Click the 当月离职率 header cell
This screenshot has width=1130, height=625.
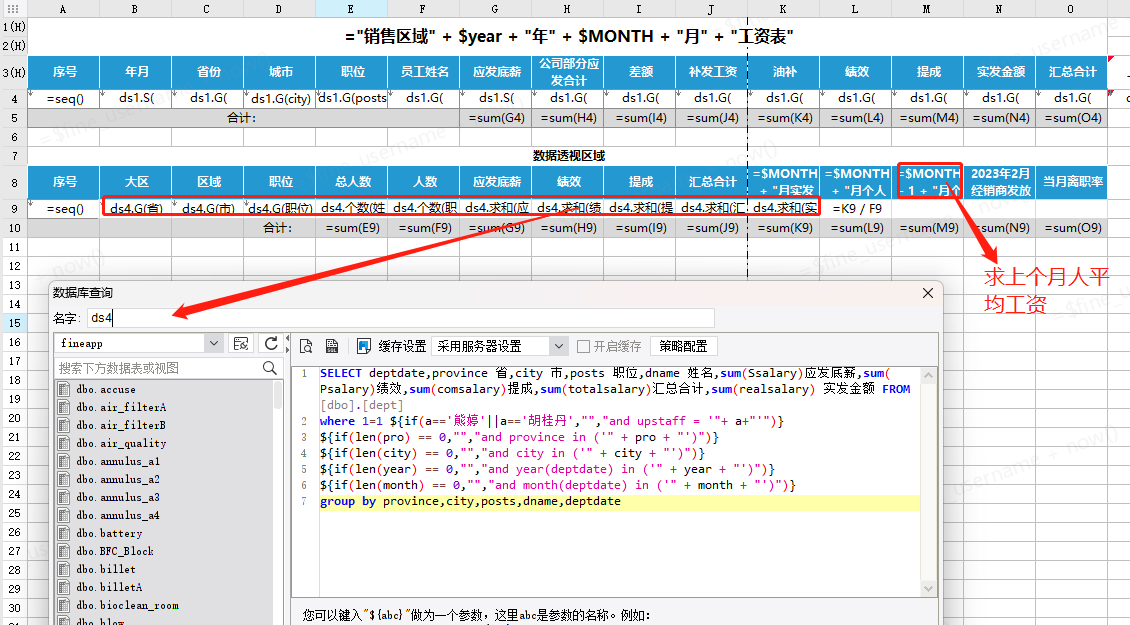1072,182
